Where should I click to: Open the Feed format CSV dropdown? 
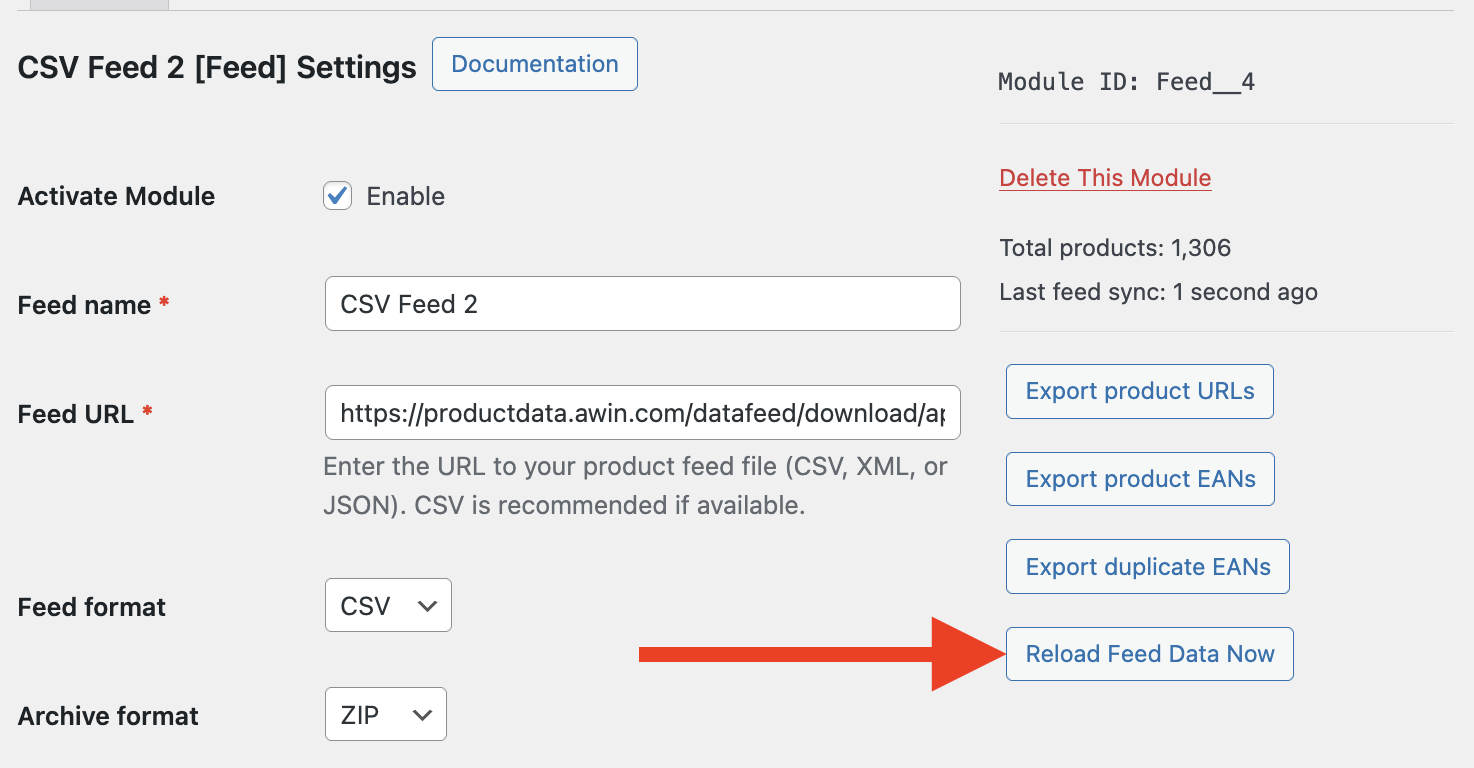[x=388, y=606]
